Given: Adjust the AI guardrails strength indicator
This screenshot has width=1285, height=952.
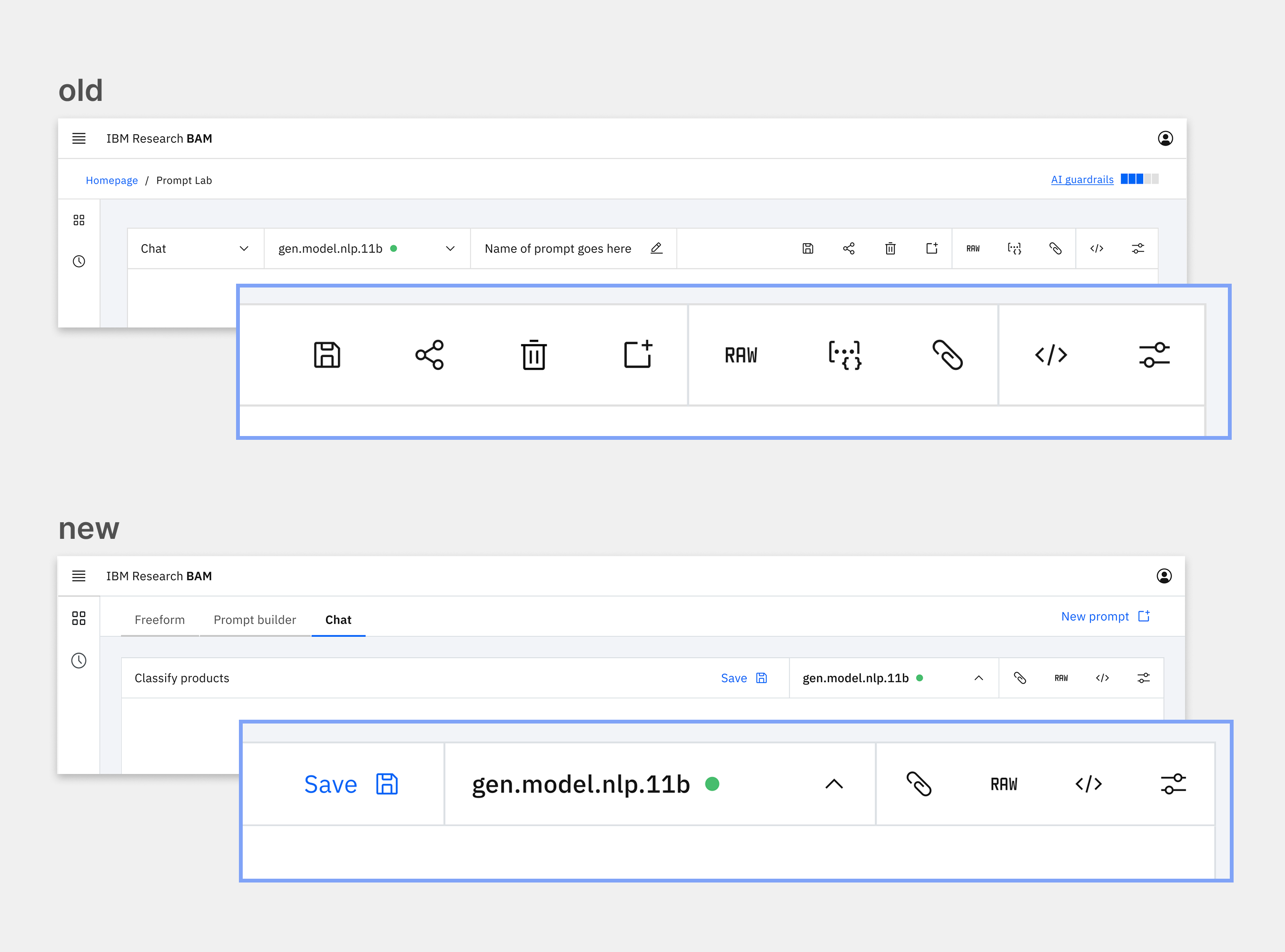Looking at the screenshot, I should pyautogui.click(x=1139, y=179).
